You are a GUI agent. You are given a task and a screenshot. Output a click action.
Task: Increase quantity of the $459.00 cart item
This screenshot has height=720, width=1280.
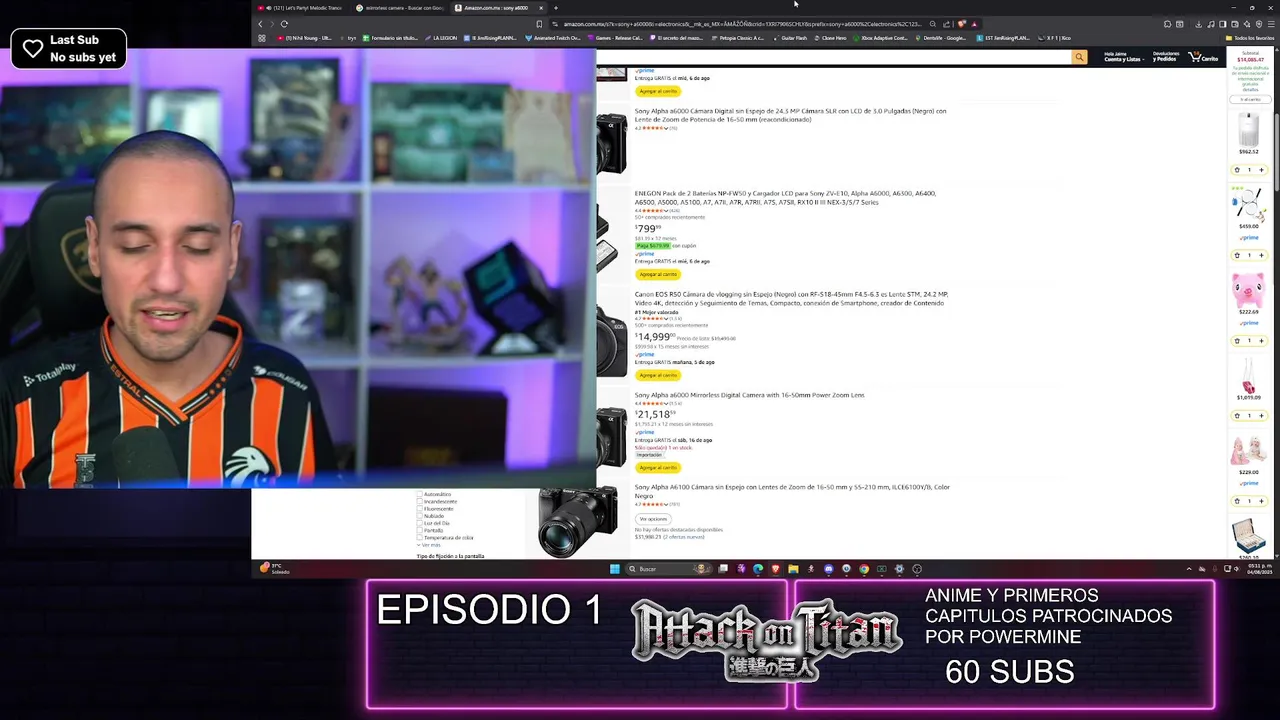click(1261, 255)
